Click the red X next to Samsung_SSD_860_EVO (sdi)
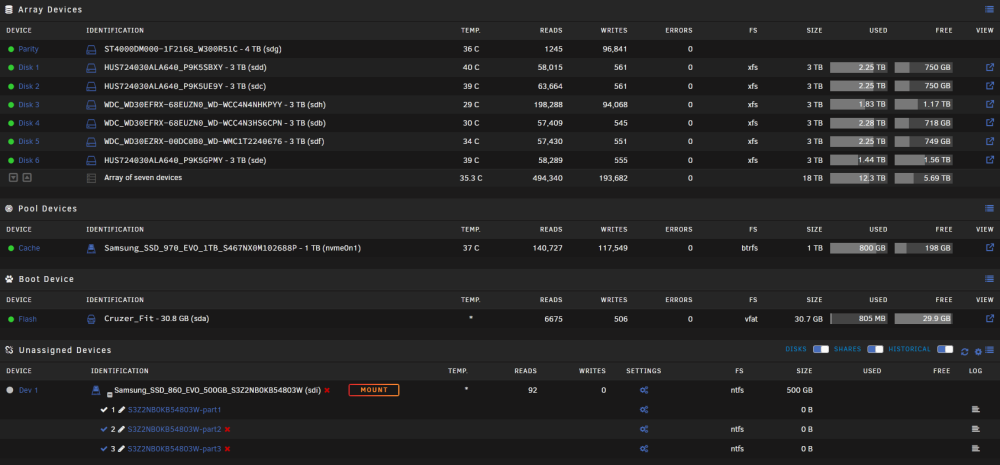This screenshot has height=465, width=1000. pos(327,390)
